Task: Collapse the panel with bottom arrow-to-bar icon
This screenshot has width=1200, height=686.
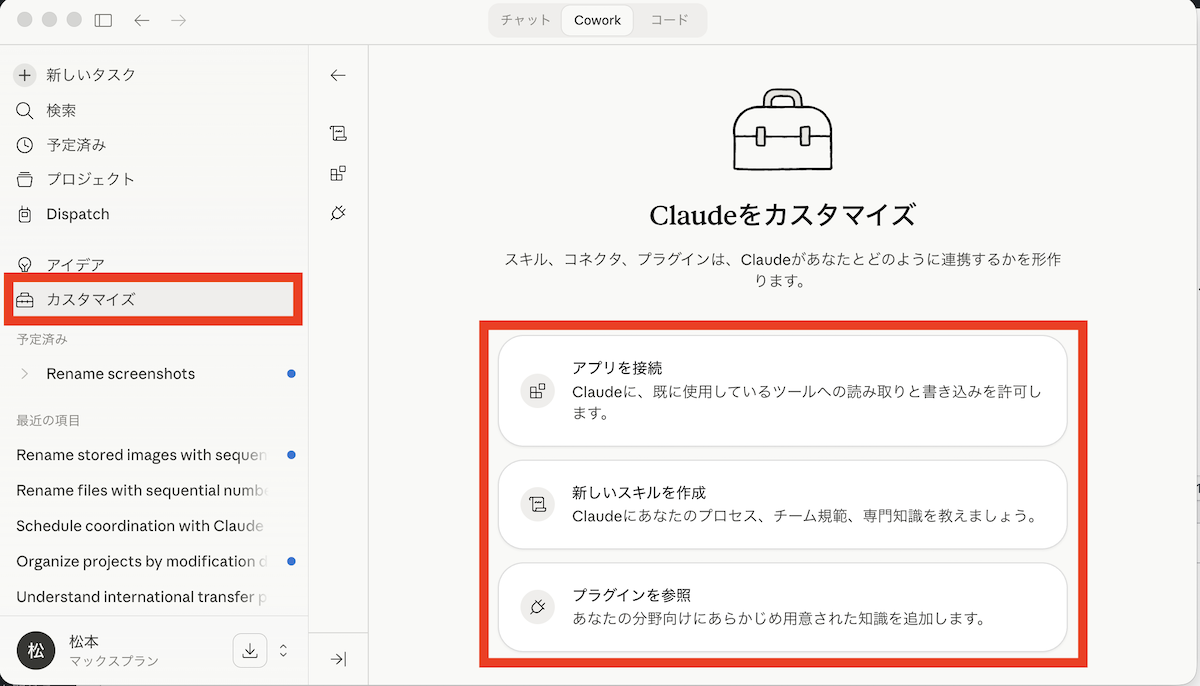Action: (338, 659)
